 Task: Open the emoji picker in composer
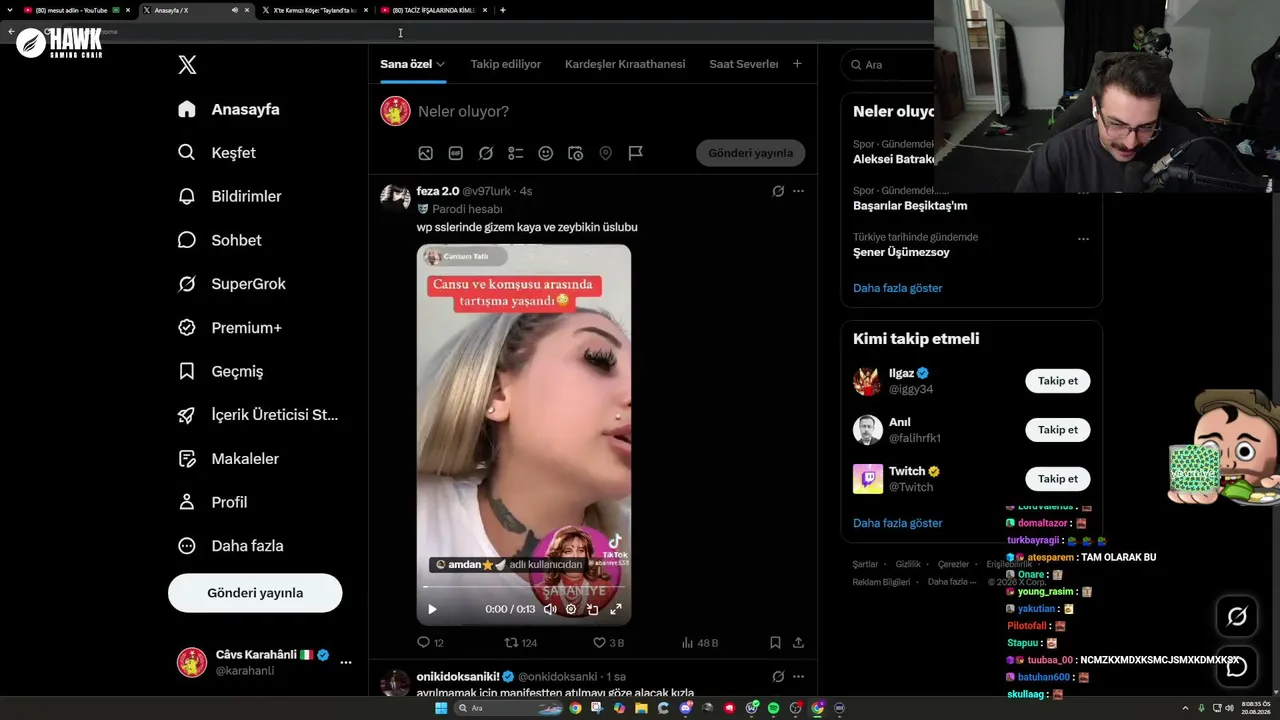coord(546,153)
